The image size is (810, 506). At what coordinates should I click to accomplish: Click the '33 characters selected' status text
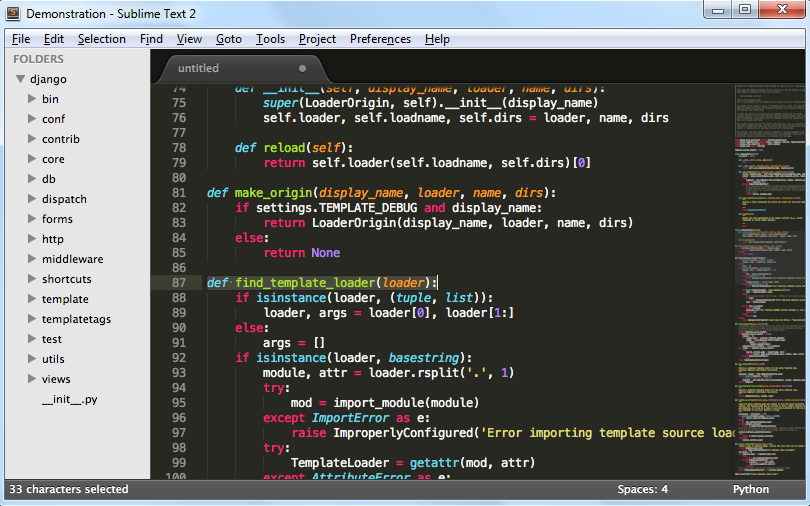(69, 489)
